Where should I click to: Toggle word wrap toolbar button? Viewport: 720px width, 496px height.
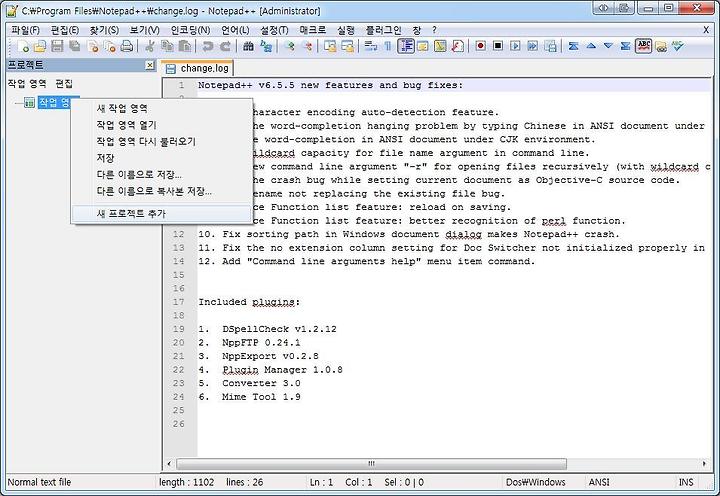[371, 46]
